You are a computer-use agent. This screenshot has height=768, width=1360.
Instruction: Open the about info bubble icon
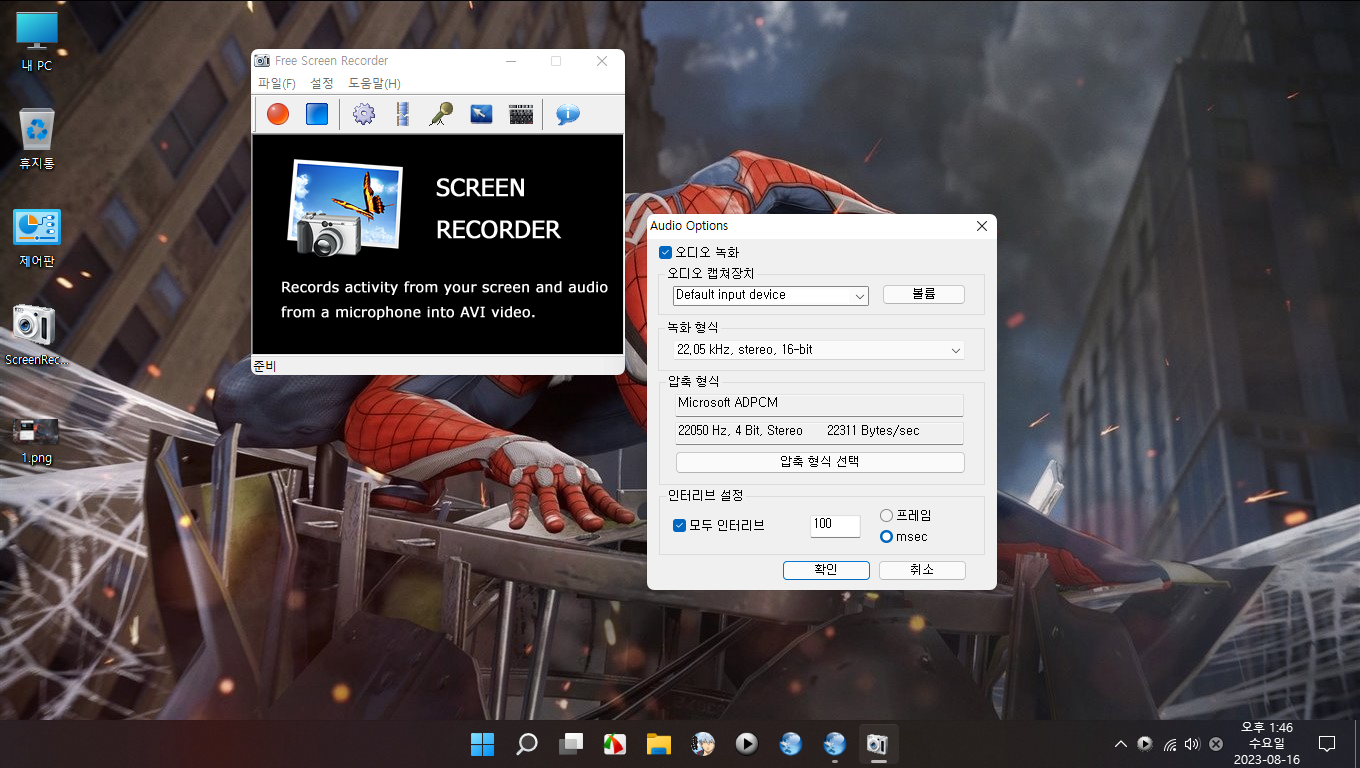568,114
